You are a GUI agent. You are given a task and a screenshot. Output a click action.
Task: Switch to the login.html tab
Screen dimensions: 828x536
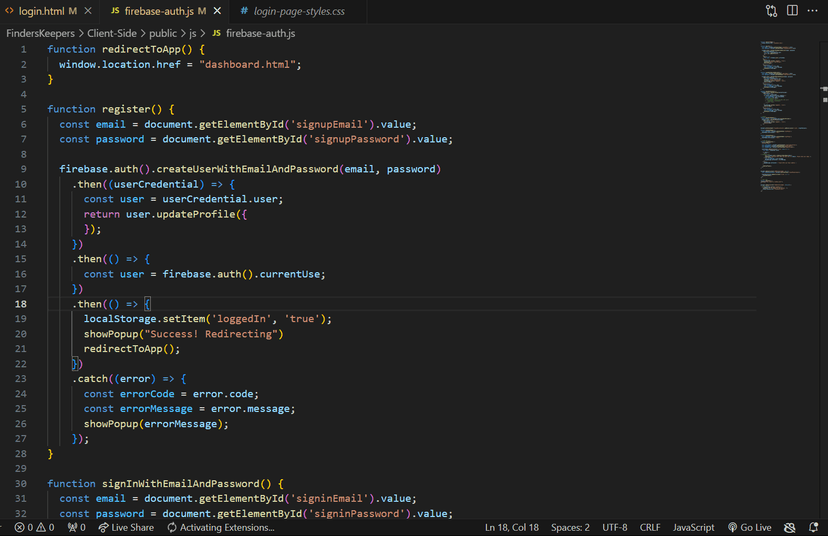point(42,11)
